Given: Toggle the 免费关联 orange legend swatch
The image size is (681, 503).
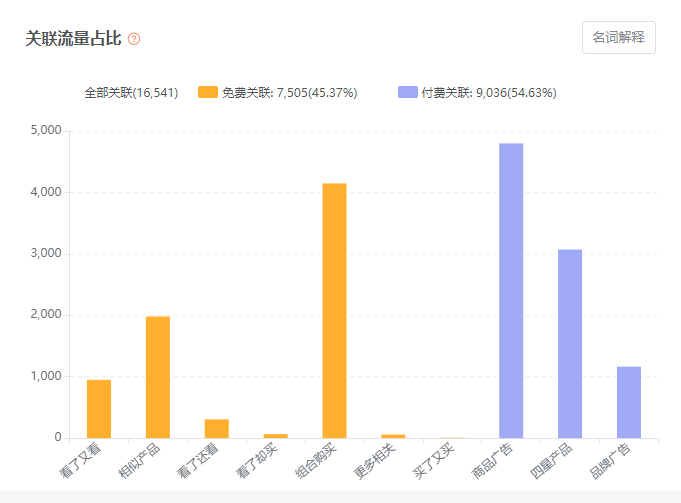Looking at the screenshot, I should tap(208, 92).
